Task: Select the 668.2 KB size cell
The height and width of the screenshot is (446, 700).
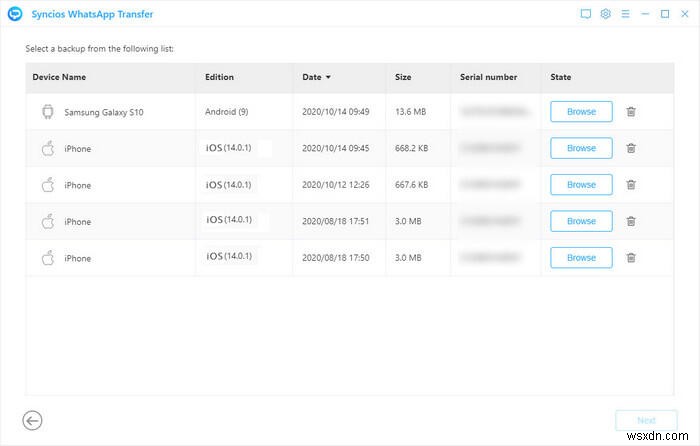Action: coord(411,148)
